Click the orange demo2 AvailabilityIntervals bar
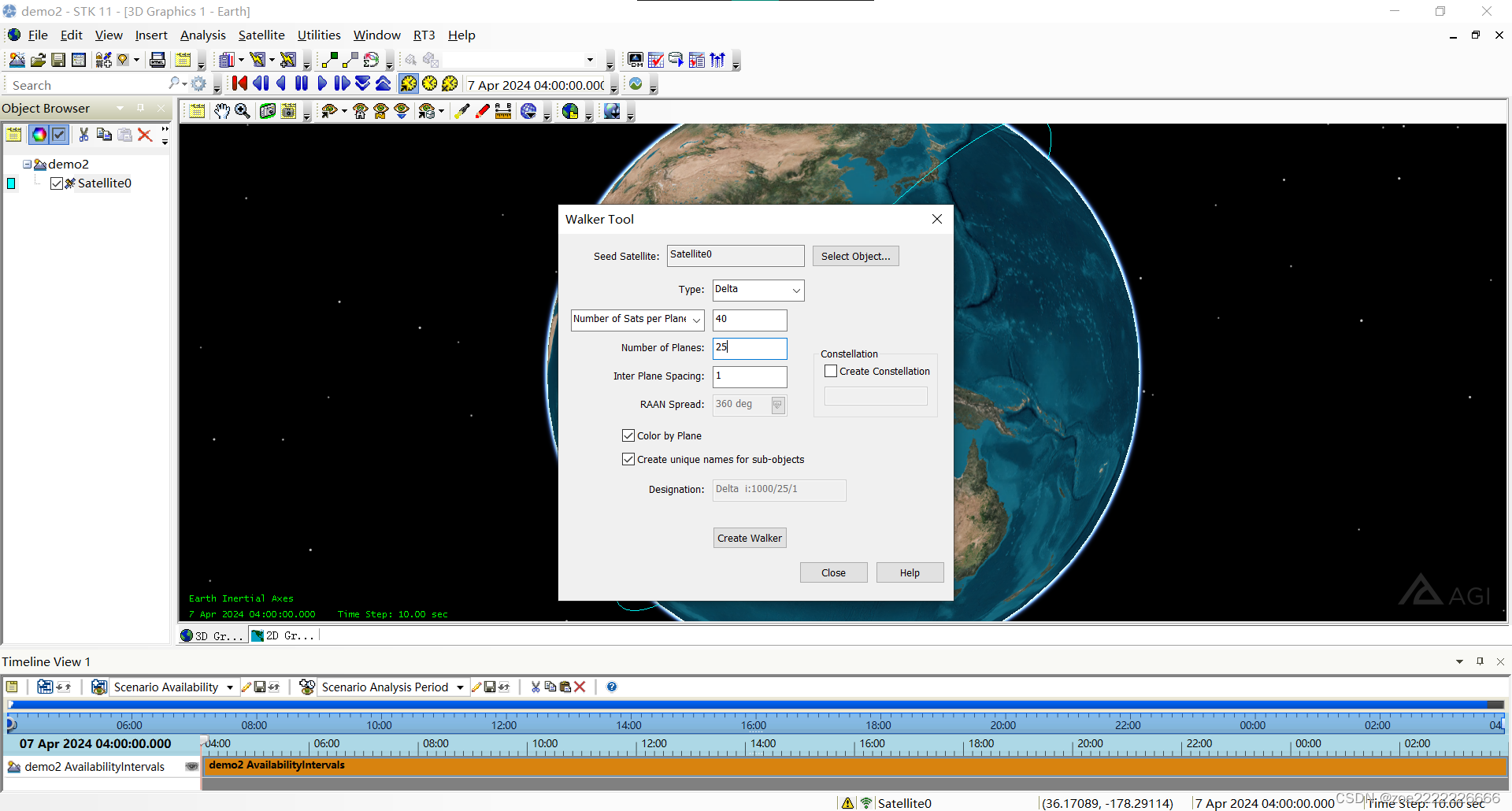The height and width of the screenshot is (811, 1512). 855,765
